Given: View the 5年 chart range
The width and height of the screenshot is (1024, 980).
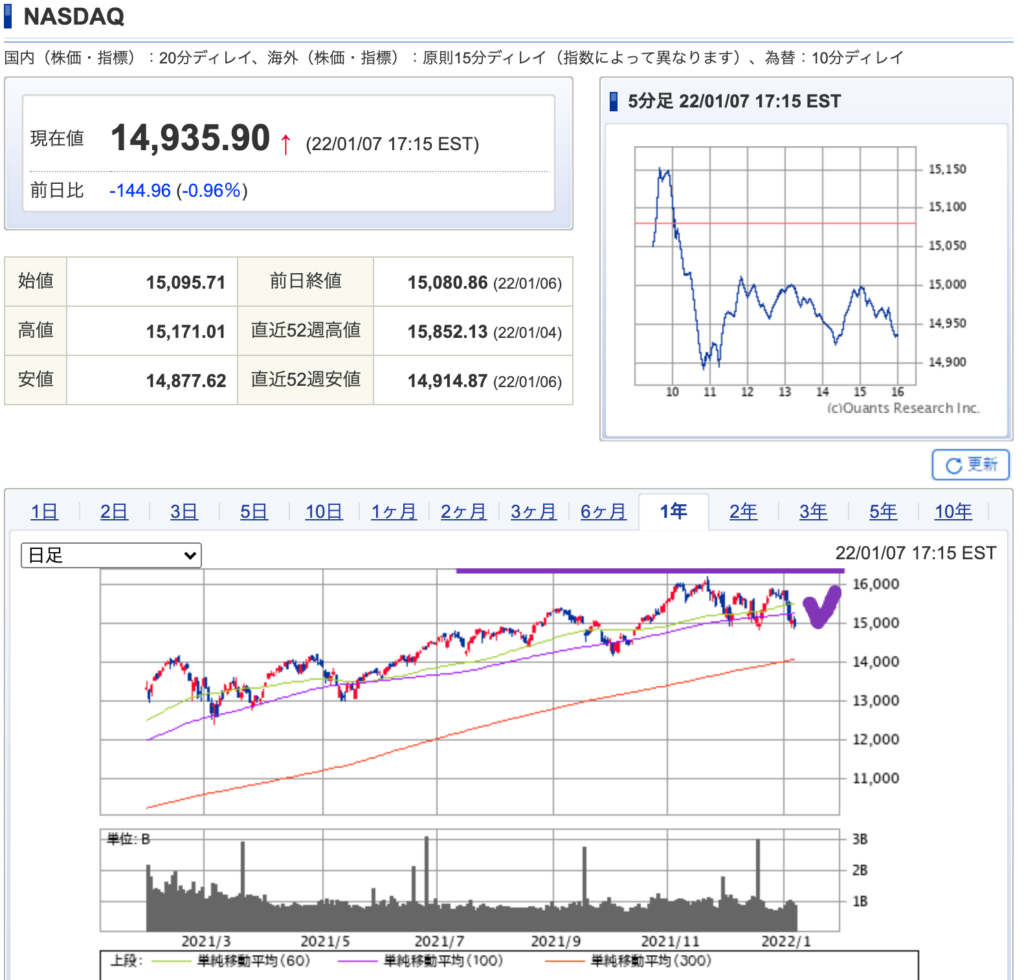Looking at the screenshot, I should pyautogui.click(x=883, y=512).
